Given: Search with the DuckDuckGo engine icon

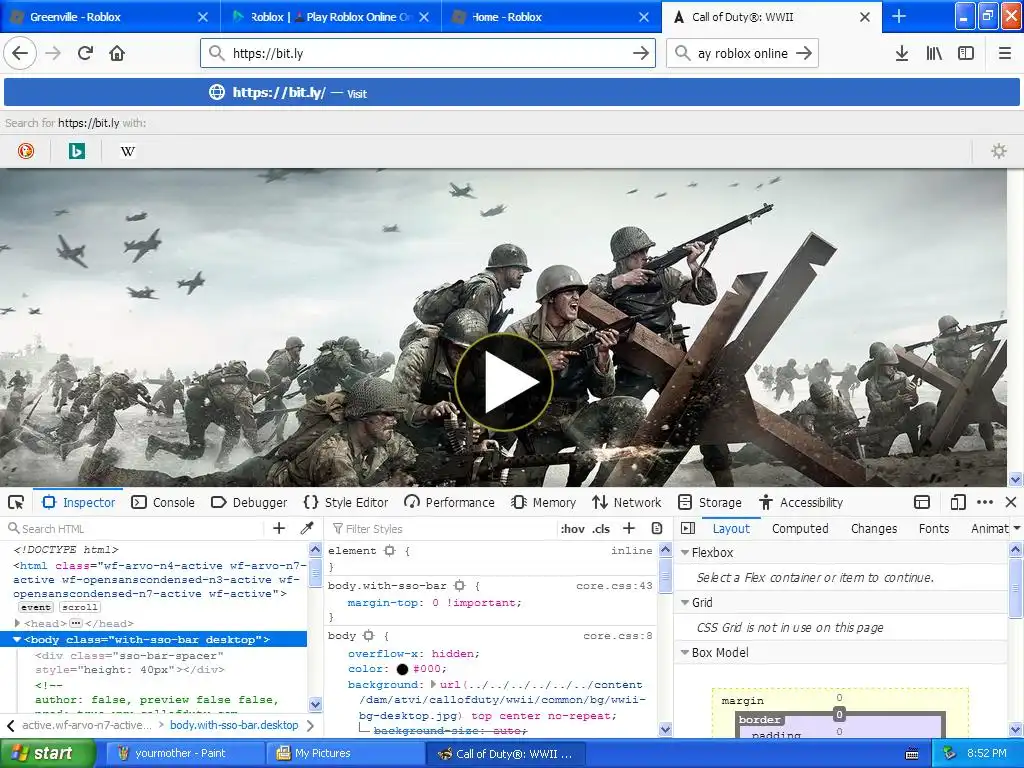Looking at the screenshot, I should pos(26,152).
